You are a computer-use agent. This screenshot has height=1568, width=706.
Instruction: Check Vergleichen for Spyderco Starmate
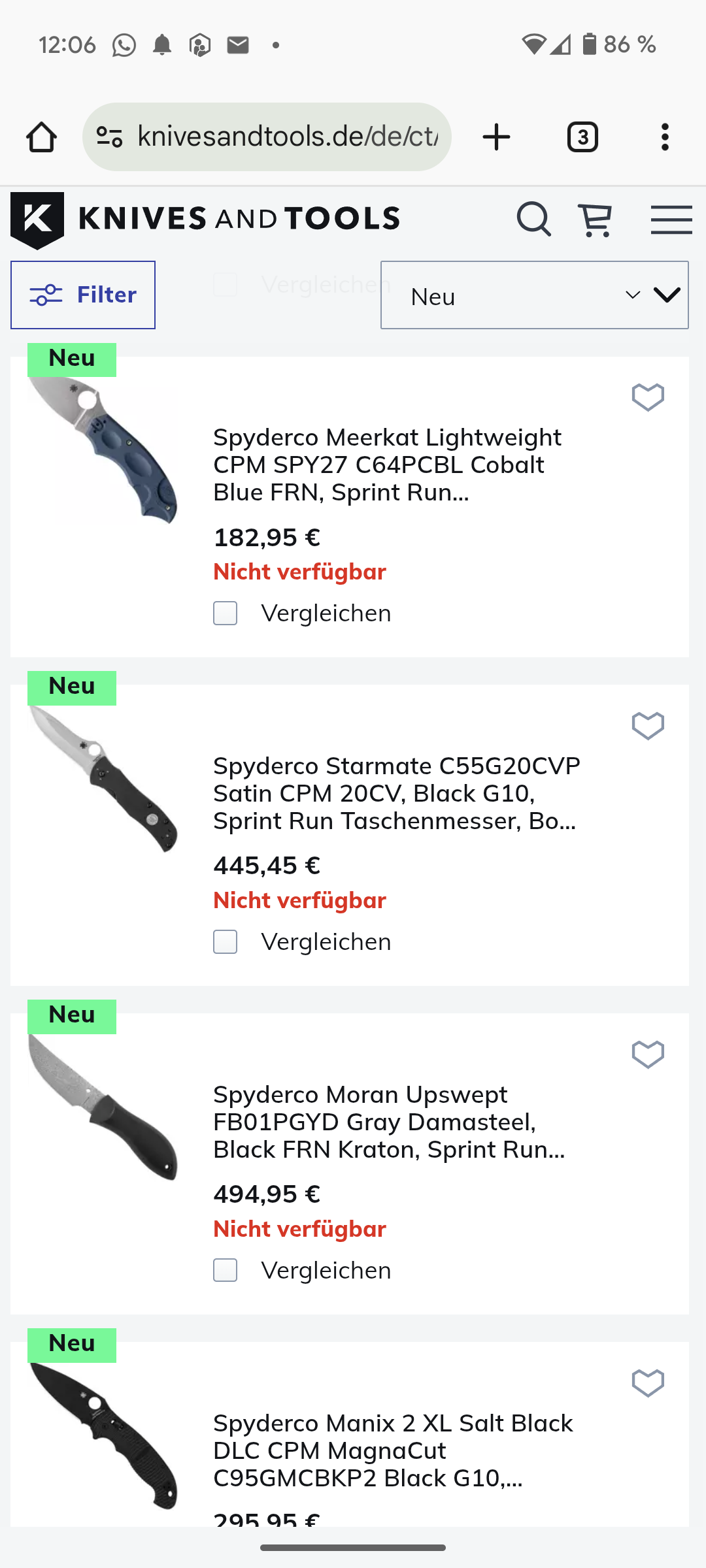(226, 942)
